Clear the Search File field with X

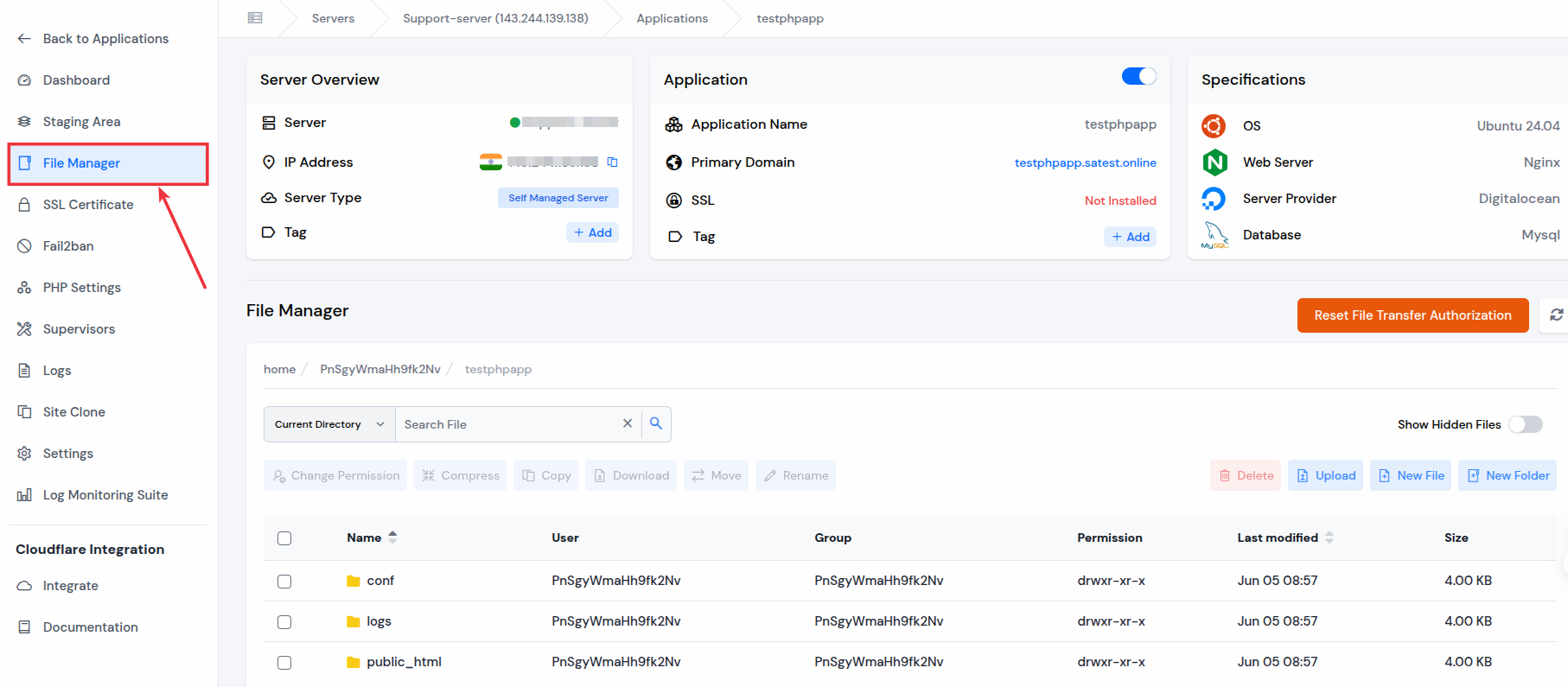click(x=628, y=423)
